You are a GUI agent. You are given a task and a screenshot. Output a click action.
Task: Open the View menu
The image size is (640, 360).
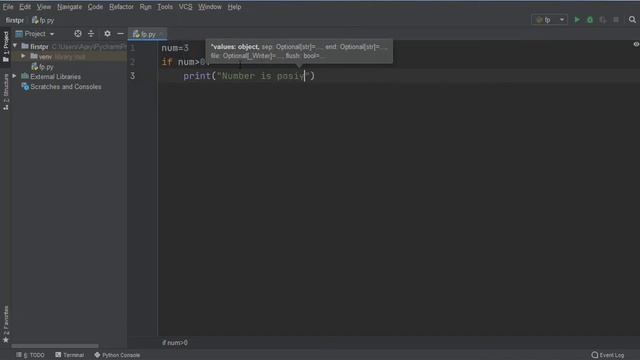pos(44,7)
